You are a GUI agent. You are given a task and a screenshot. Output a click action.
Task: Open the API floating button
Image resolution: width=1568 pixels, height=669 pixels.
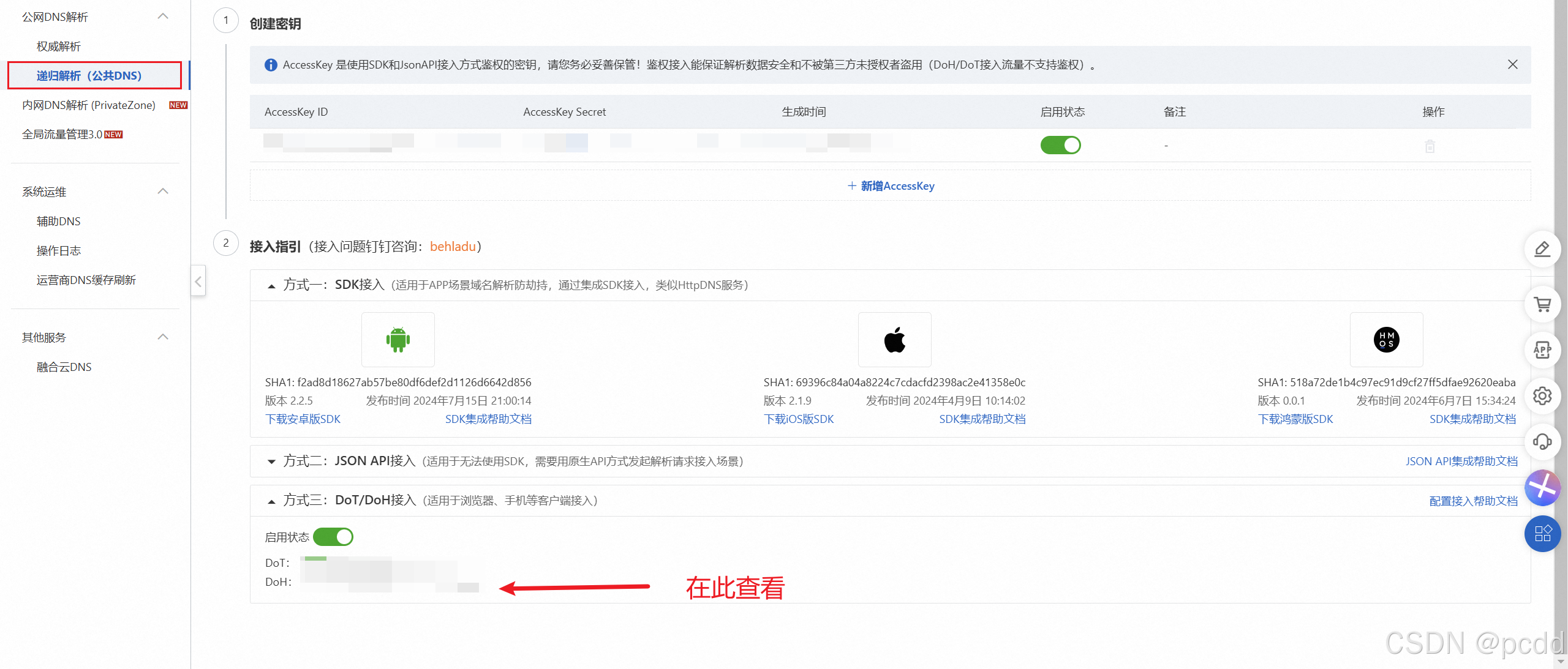coord(1542,350)
